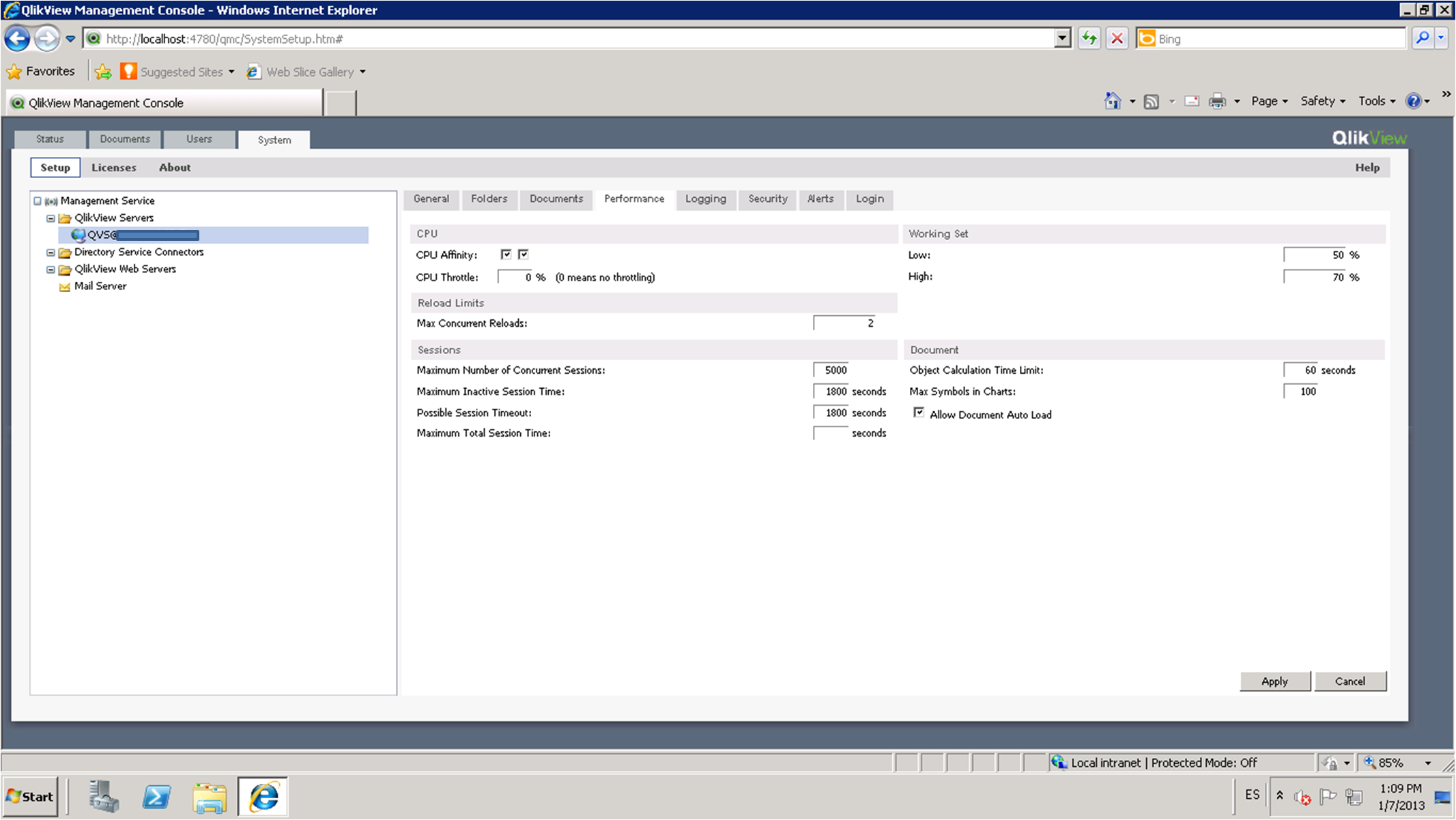Click the Working Set Low field
The image size is (1456, 820).
pos(1315,255)
